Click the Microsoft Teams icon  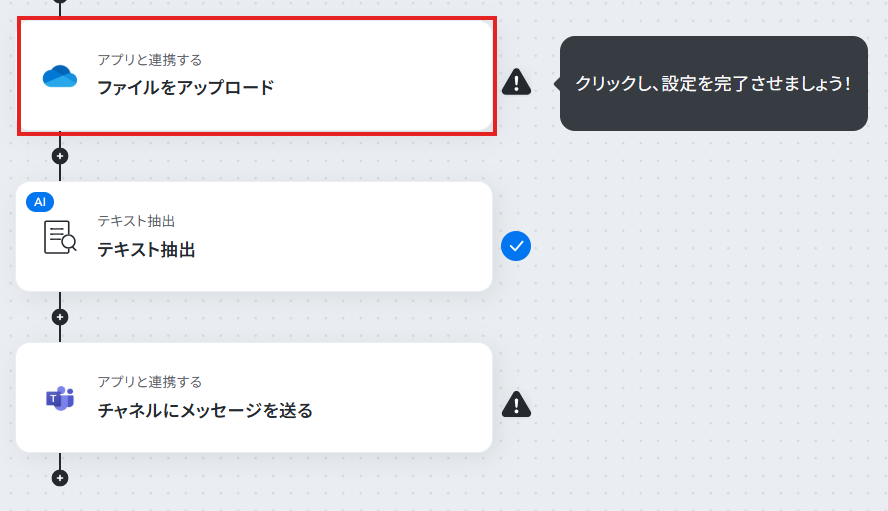(x=60, y=398)
